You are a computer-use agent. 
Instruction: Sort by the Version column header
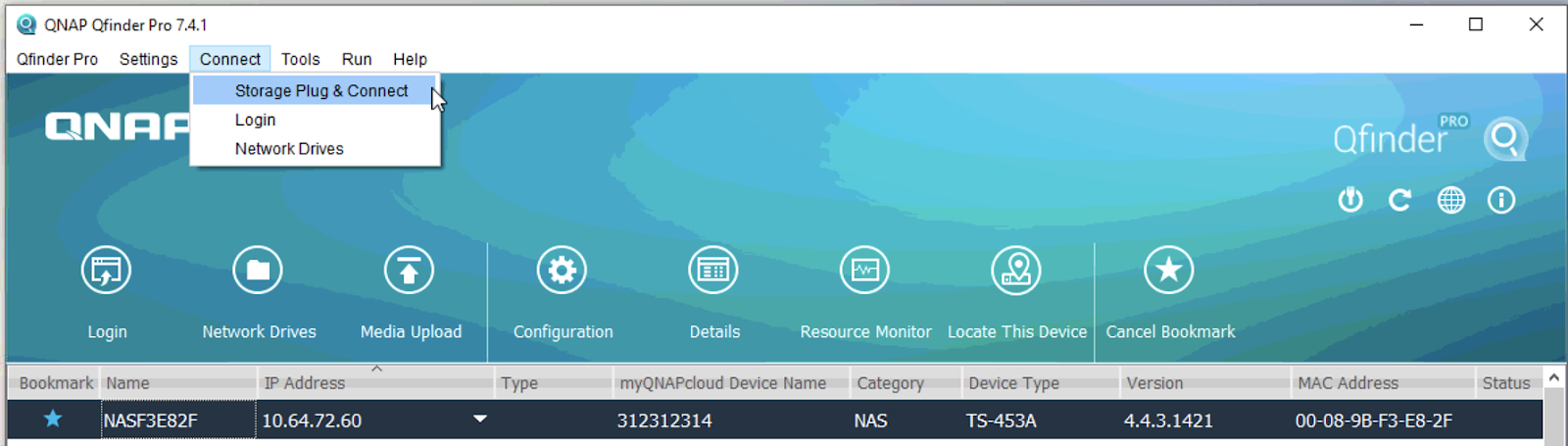coord(1204,383)
